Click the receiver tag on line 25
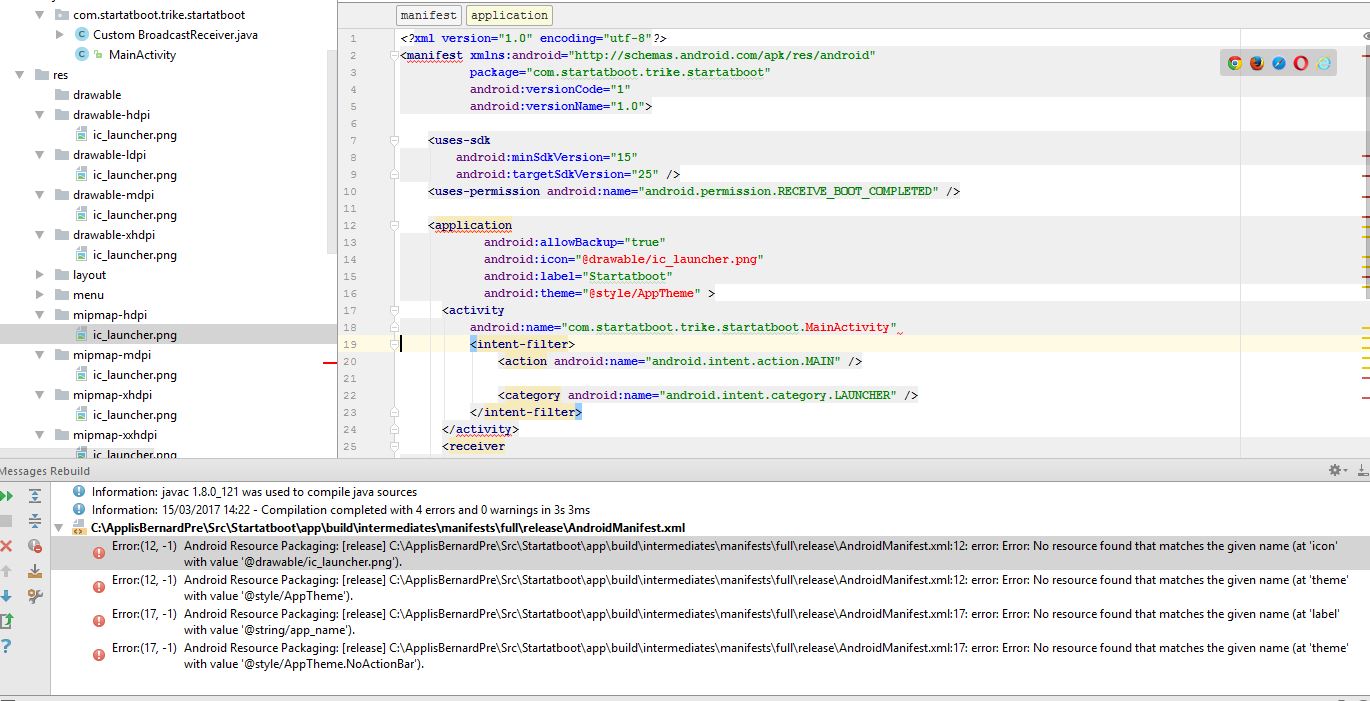1370x701 pixels. point(474,446)
